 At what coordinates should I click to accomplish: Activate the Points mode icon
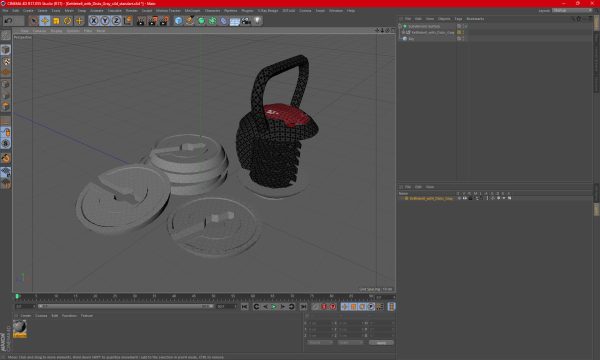(6, 84)
